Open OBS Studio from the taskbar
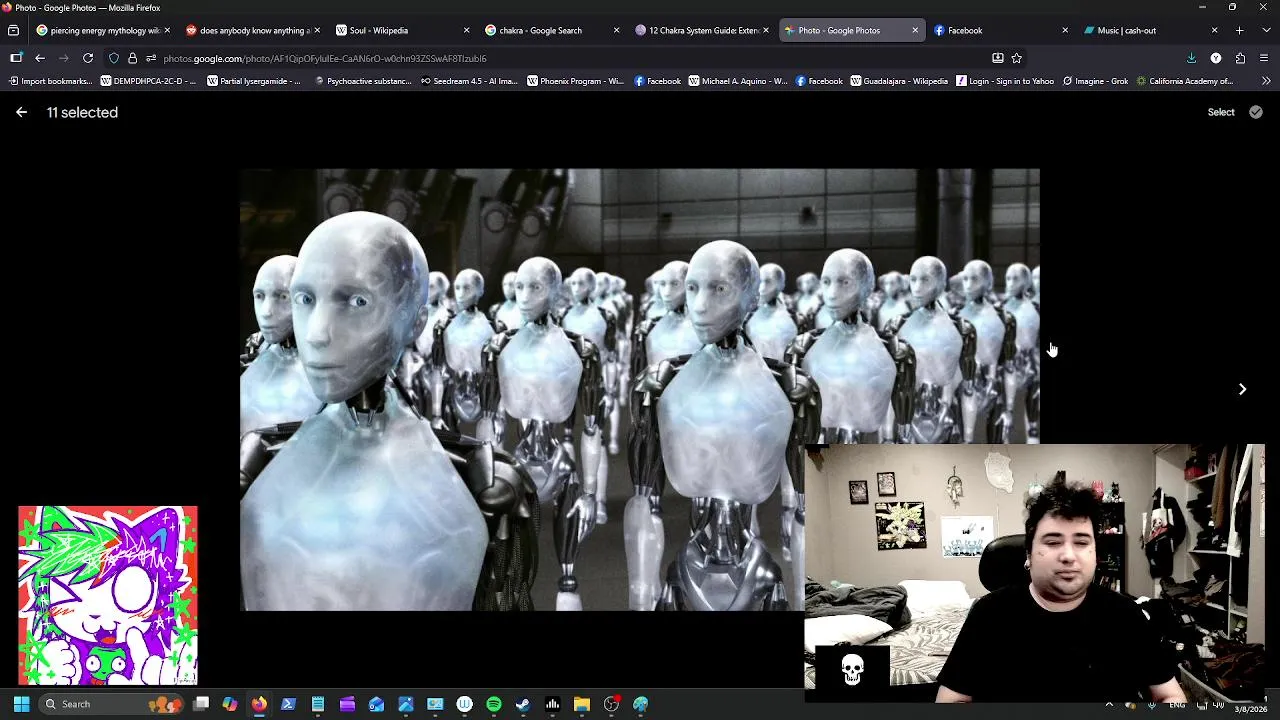This screenshot has height=720, width=1280. [611, 704]
